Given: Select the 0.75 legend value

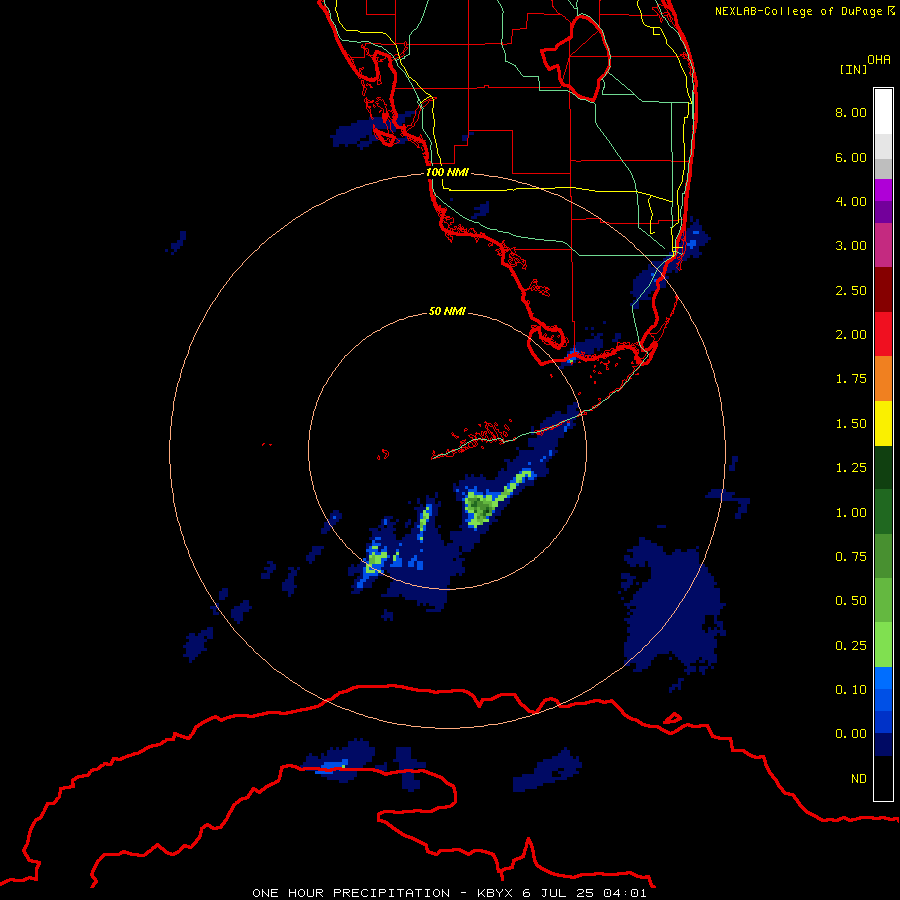Looking at the screenshot, I should pyautogui.click(x=851, y=557).
